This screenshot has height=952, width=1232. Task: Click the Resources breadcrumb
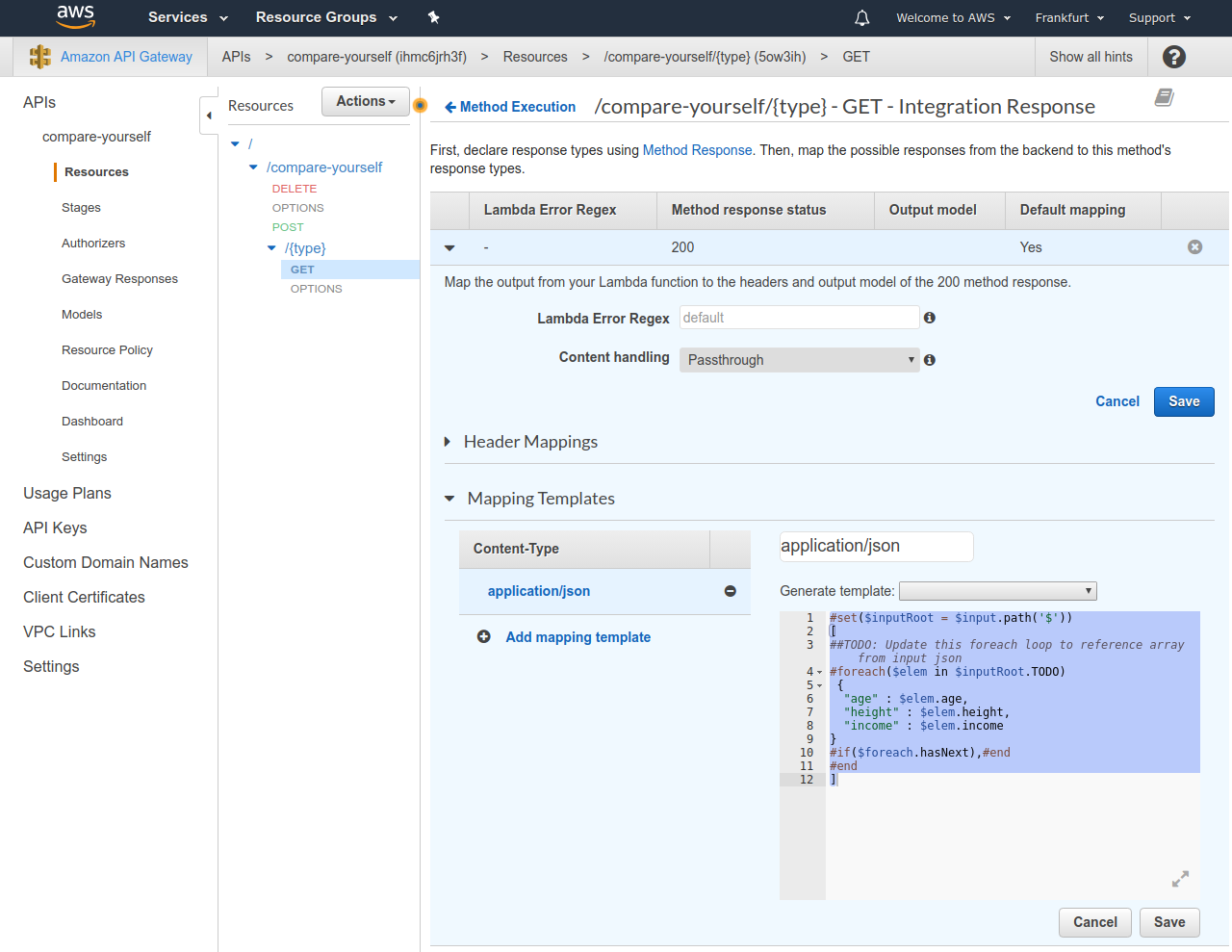click(535, 57)
